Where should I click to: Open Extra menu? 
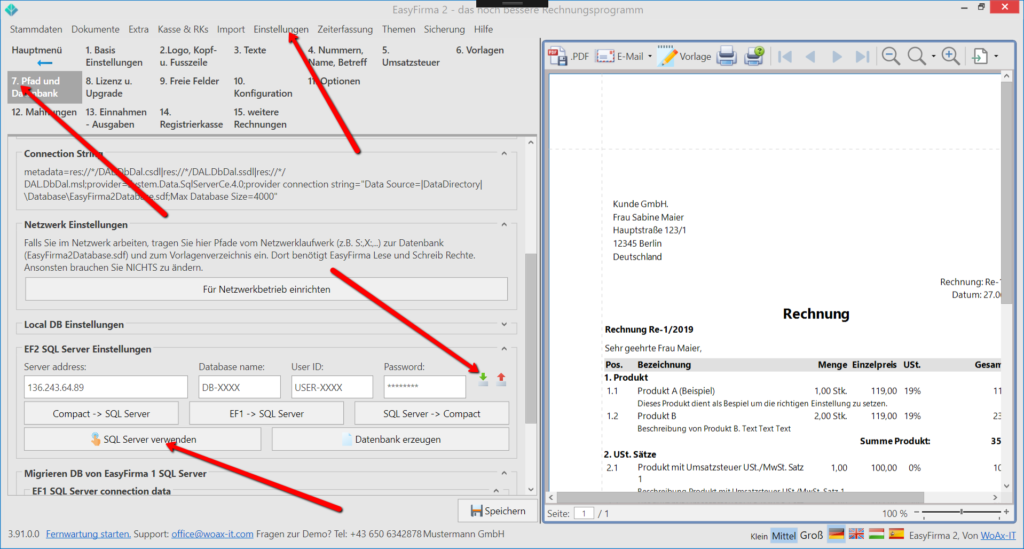pos(138,29)
